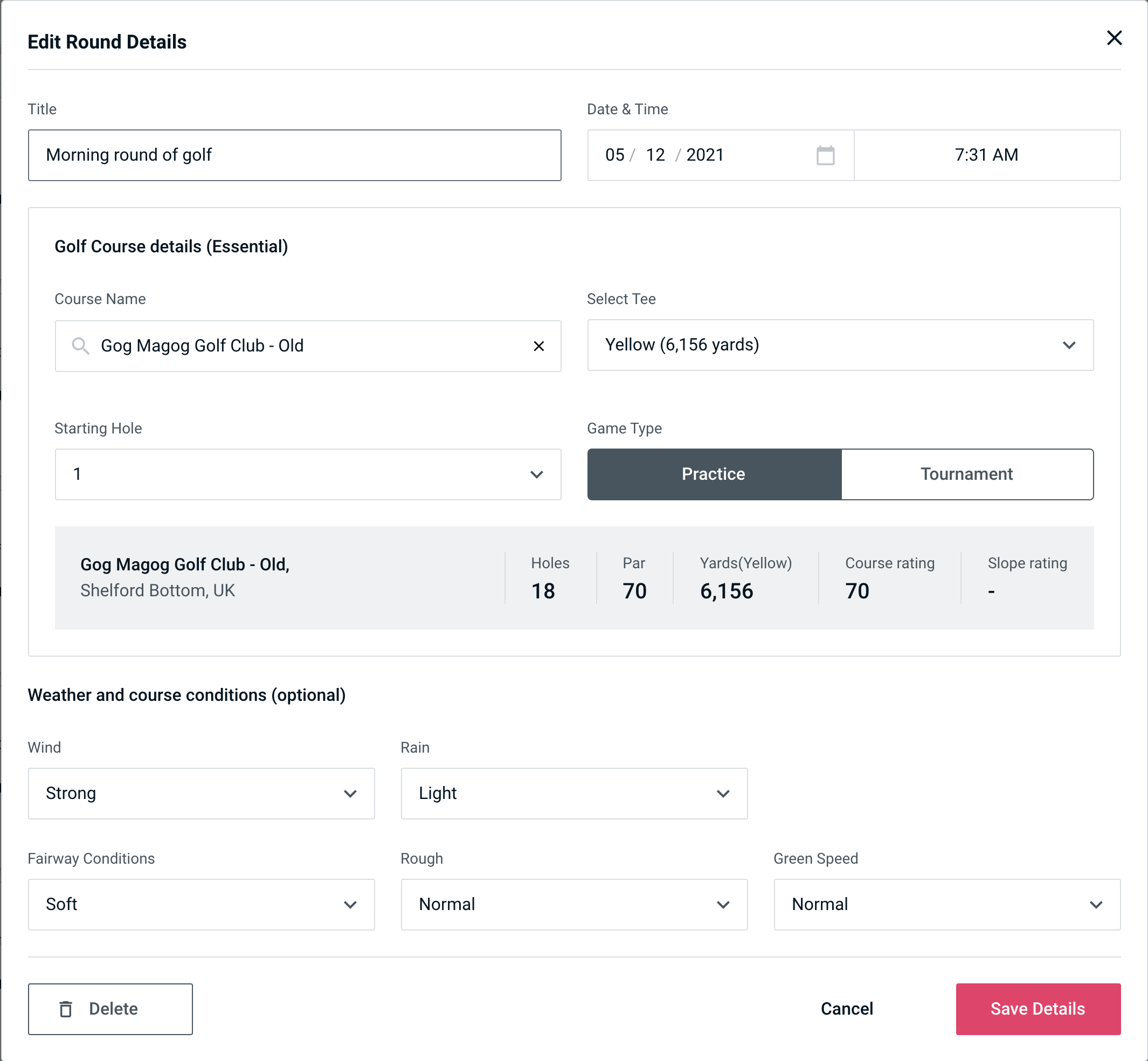Toggle Game Type to Practice

(x=714, y=474)
